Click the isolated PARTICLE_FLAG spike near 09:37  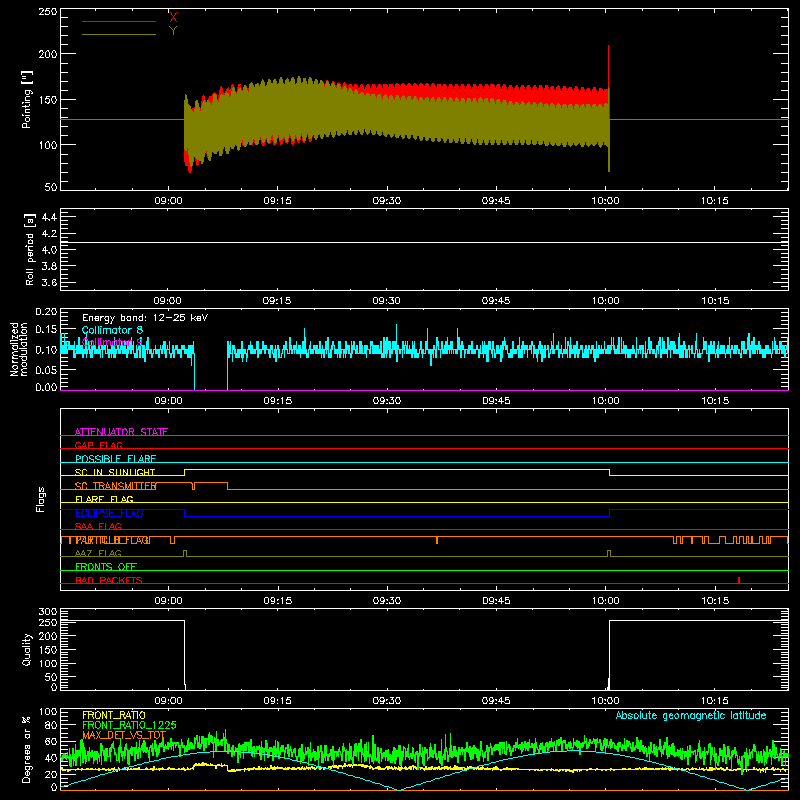pos(437,540)
